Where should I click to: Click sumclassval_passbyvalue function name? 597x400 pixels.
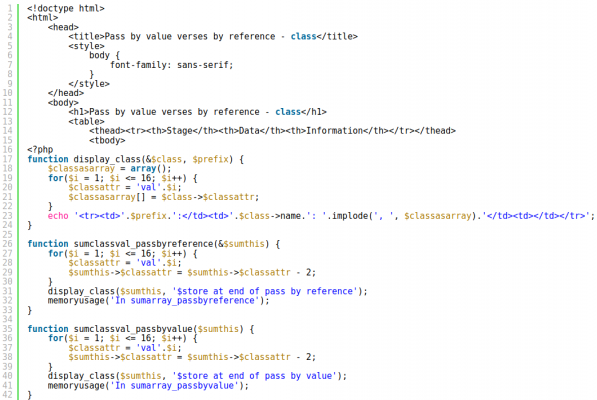(133, 329)
